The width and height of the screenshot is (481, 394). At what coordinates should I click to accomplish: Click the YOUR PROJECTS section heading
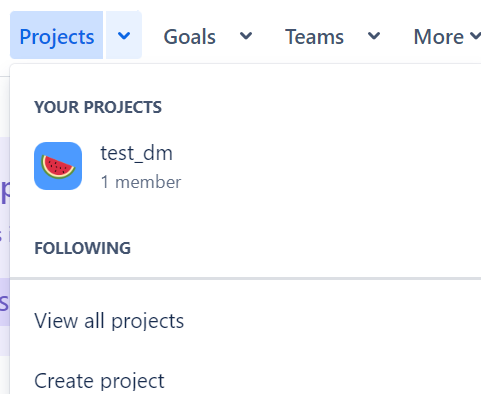pos(98,107)
